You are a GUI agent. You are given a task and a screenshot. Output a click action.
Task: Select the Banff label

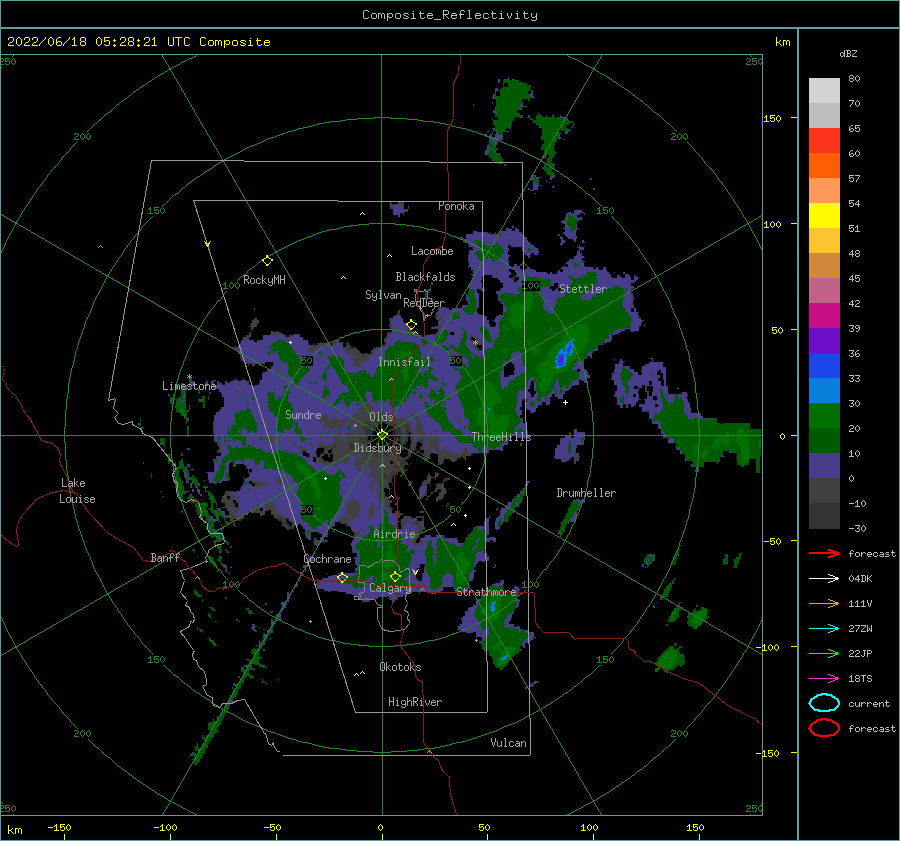point(165,557)
